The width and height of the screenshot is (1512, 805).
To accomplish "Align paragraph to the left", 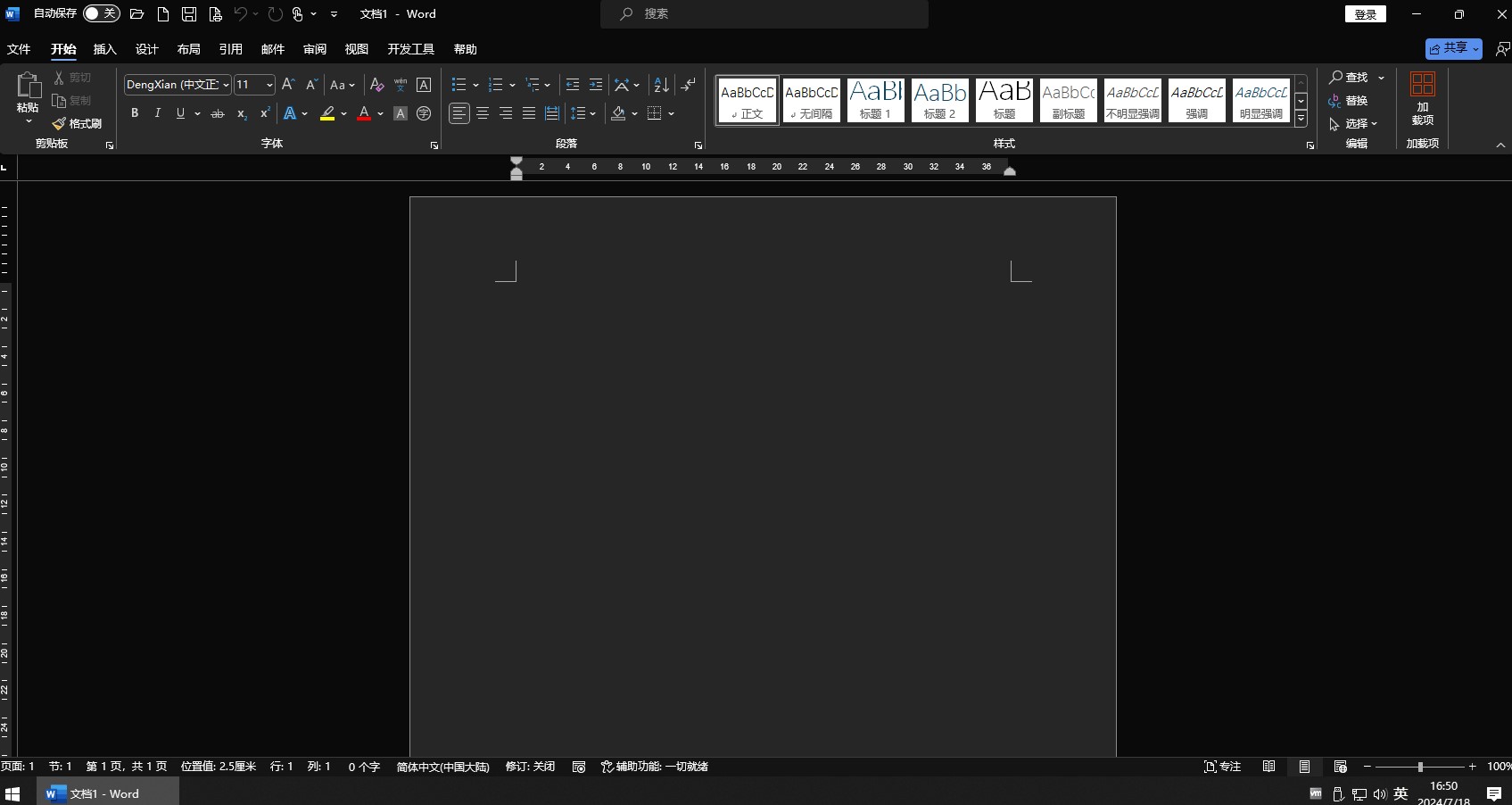I will coord(459,113).
